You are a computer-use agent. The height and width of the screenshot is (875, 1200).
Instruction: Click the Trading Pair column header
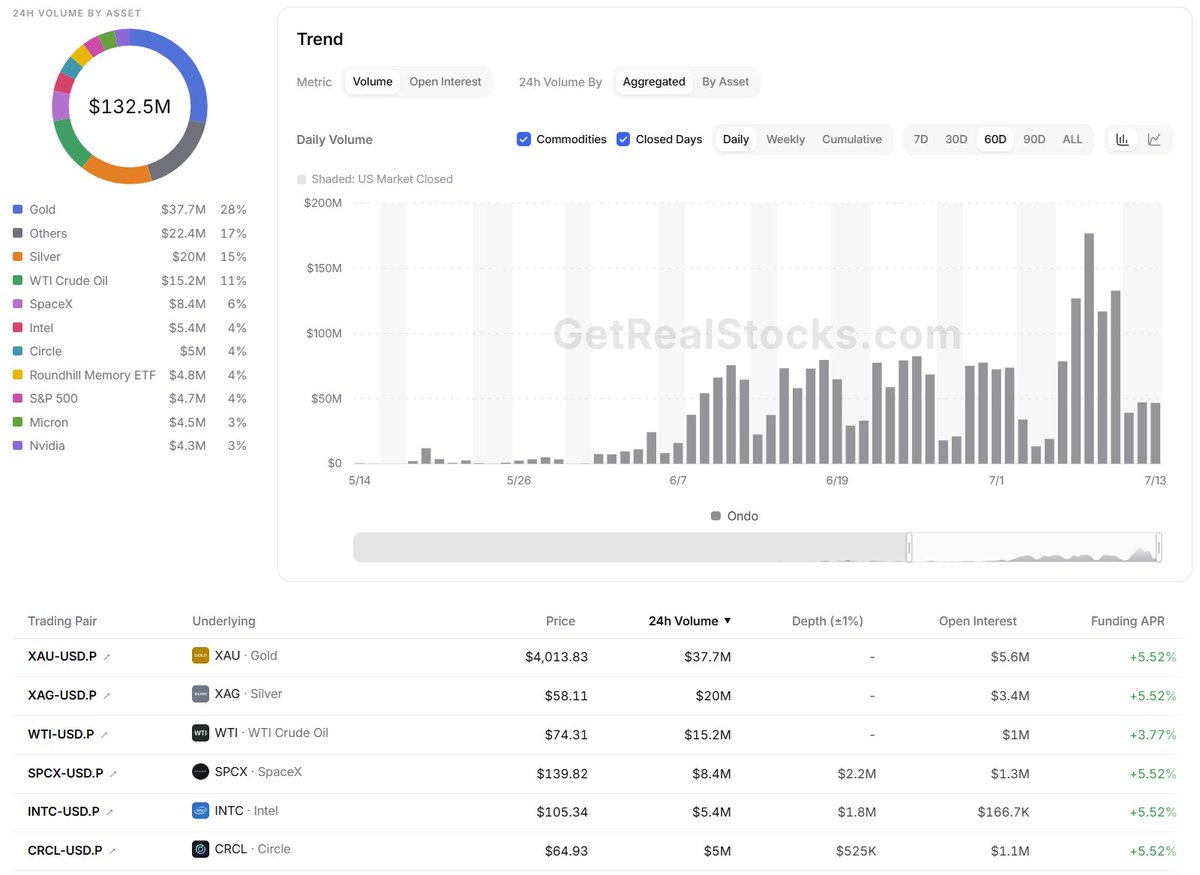tap(62, 621)
